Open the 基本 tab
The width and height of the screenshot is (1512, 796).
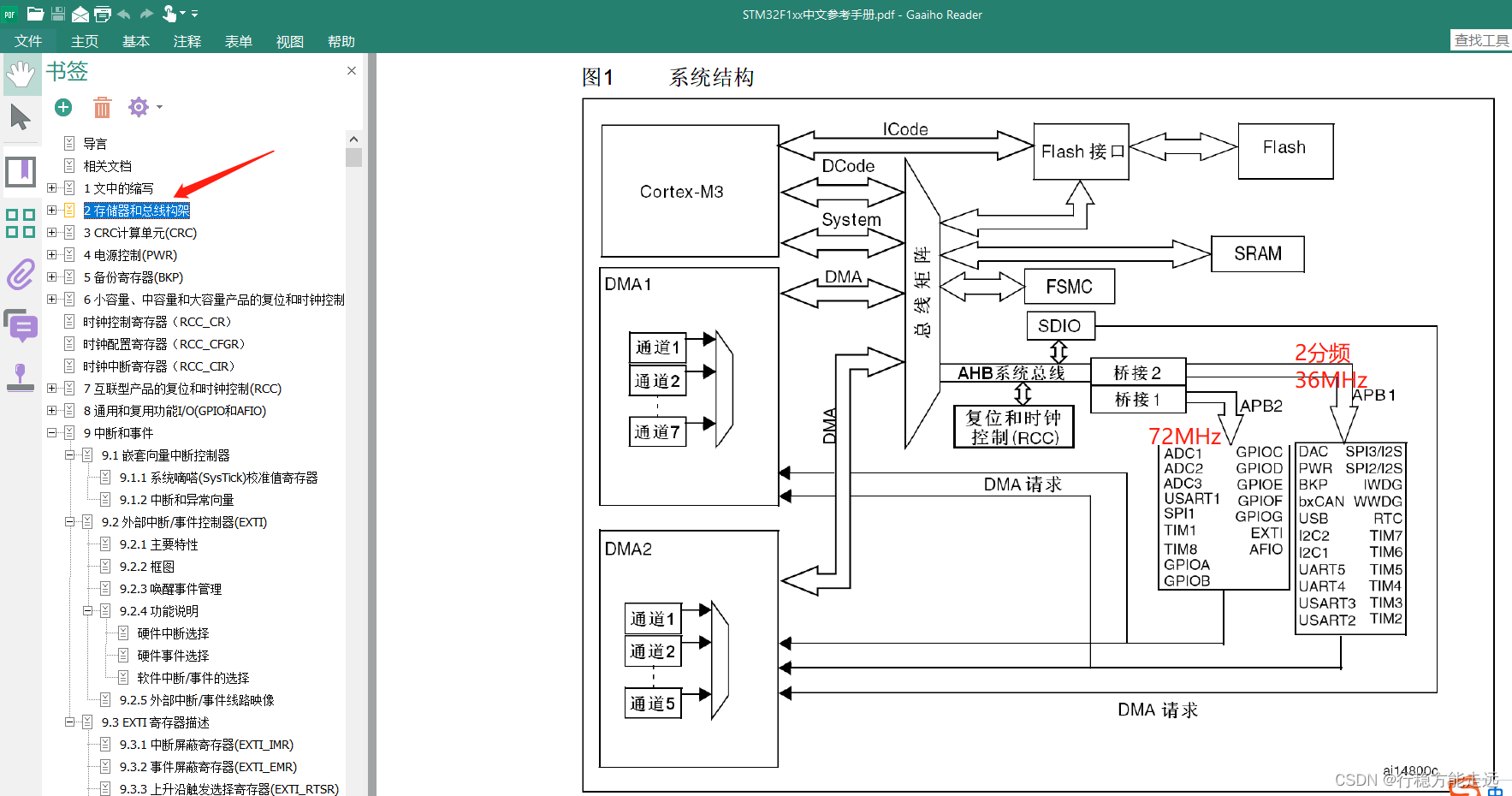(x=136, y=41)
